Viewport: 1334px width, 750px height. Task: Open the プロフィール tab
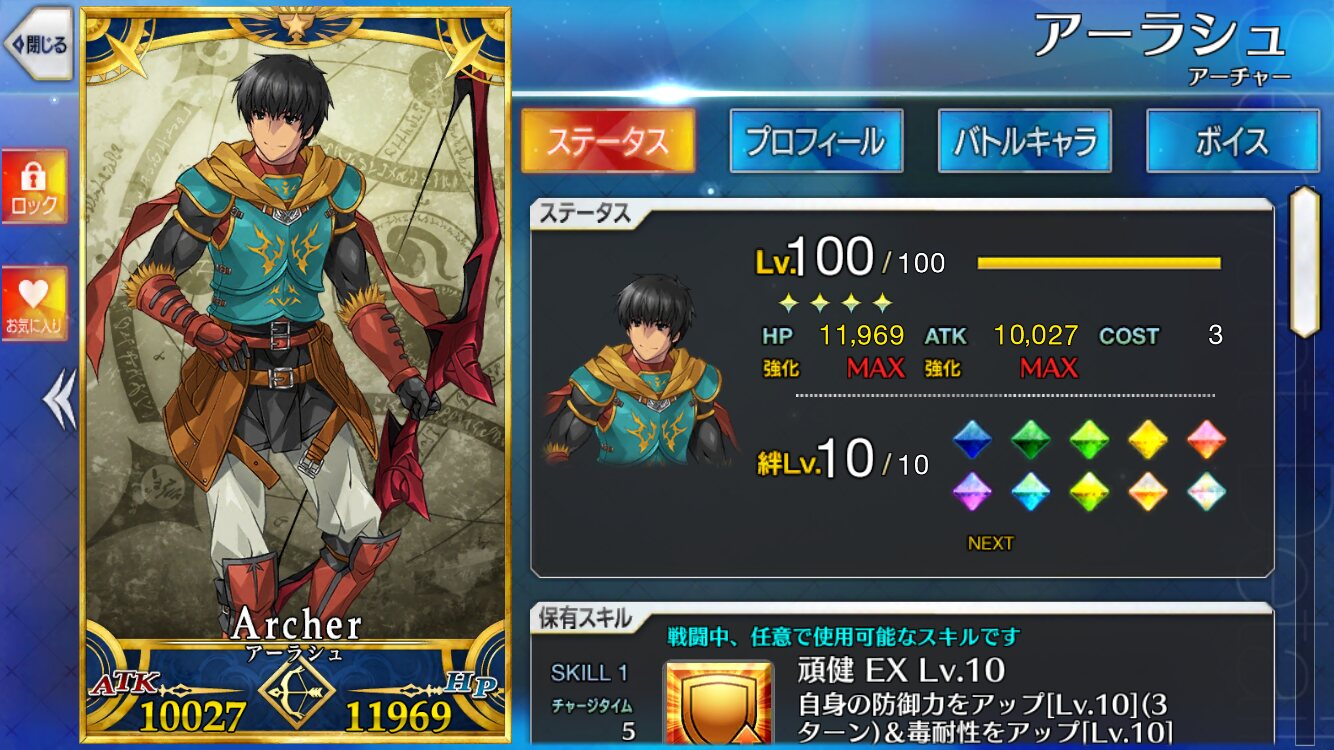[x=816, y=141]
